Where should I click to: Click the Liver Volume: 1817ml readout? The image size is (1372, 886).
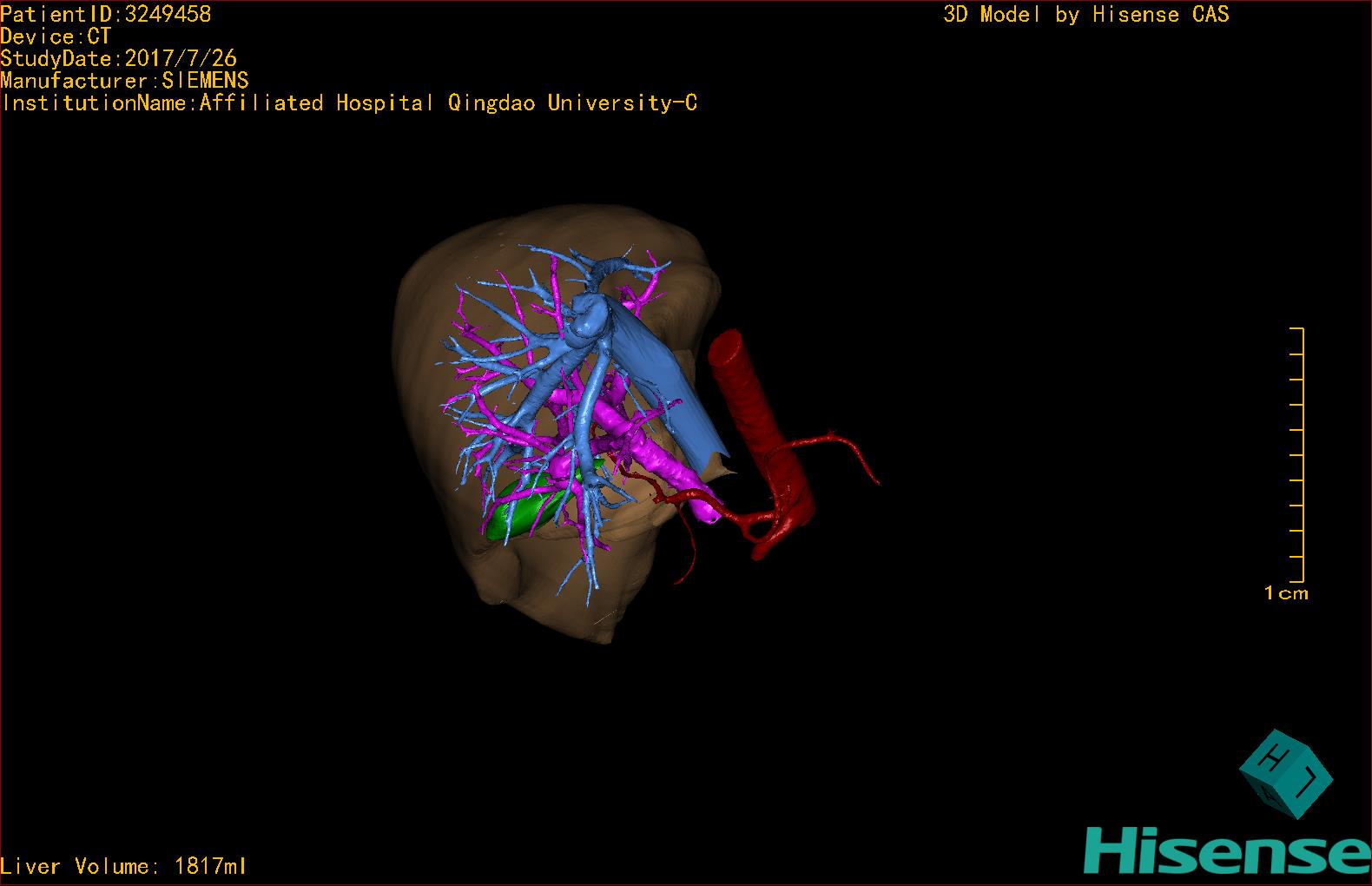click(123, 866)
